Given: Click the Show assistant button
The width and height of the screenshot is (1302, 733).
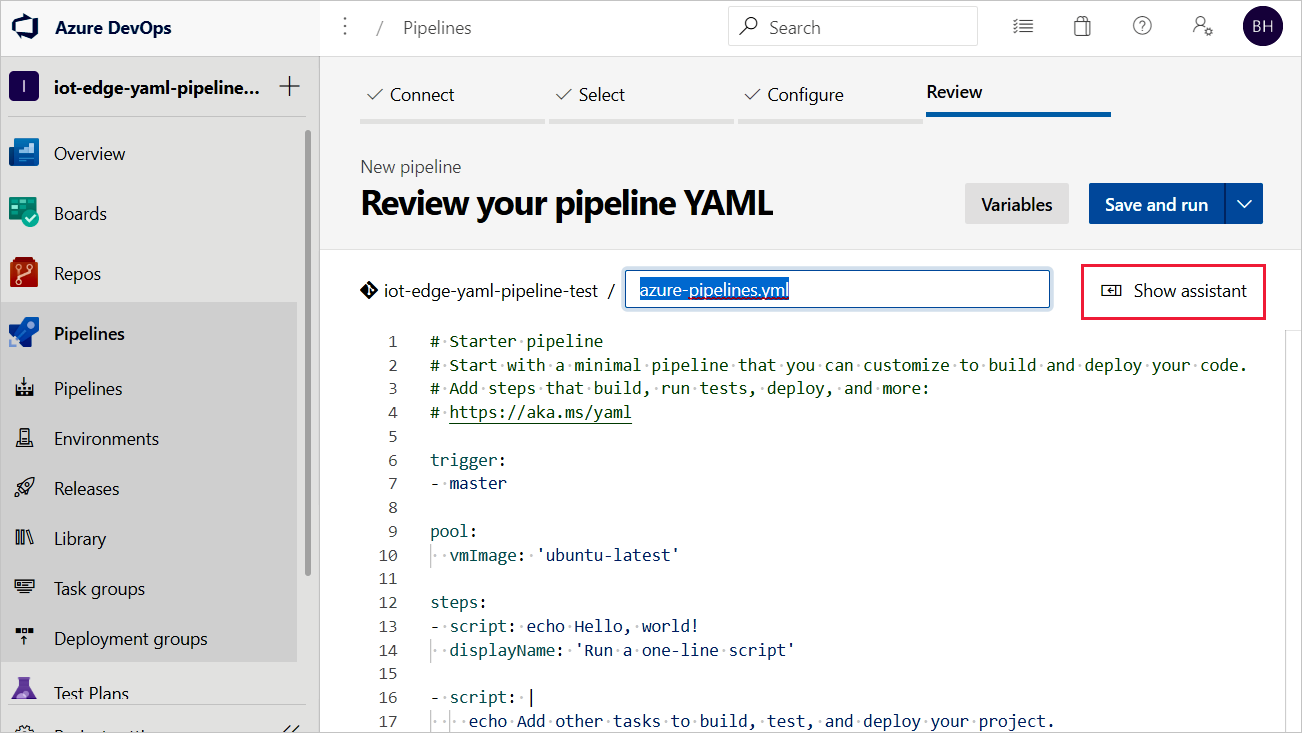Looking at the screenshot, I should point(1173,291).
